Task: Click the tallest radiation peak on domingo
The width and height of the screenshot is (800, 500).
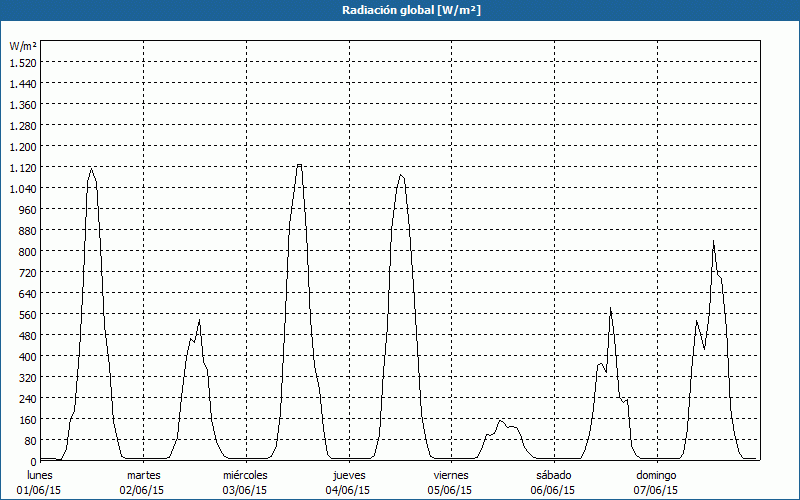Action: (x=713, y=241)
